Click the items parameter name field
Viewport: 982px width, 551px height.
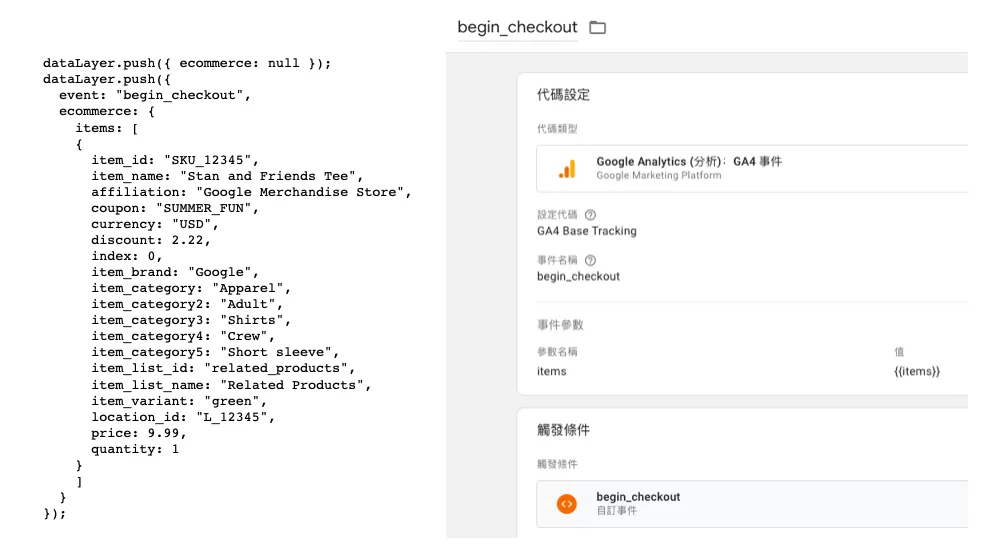point(552,371)
